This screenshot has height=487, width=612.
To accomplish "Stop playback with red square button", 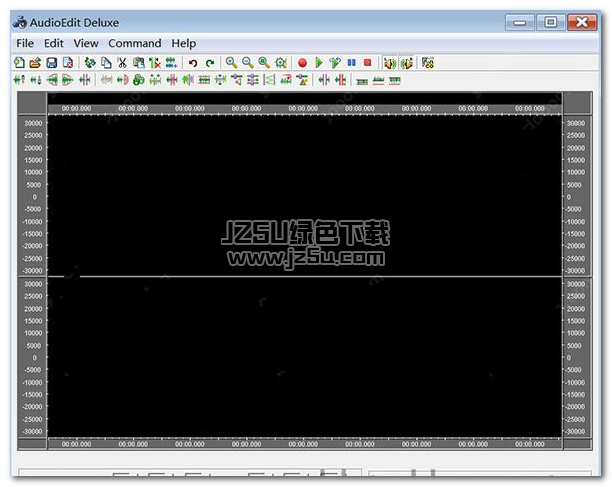I will 368,62.
